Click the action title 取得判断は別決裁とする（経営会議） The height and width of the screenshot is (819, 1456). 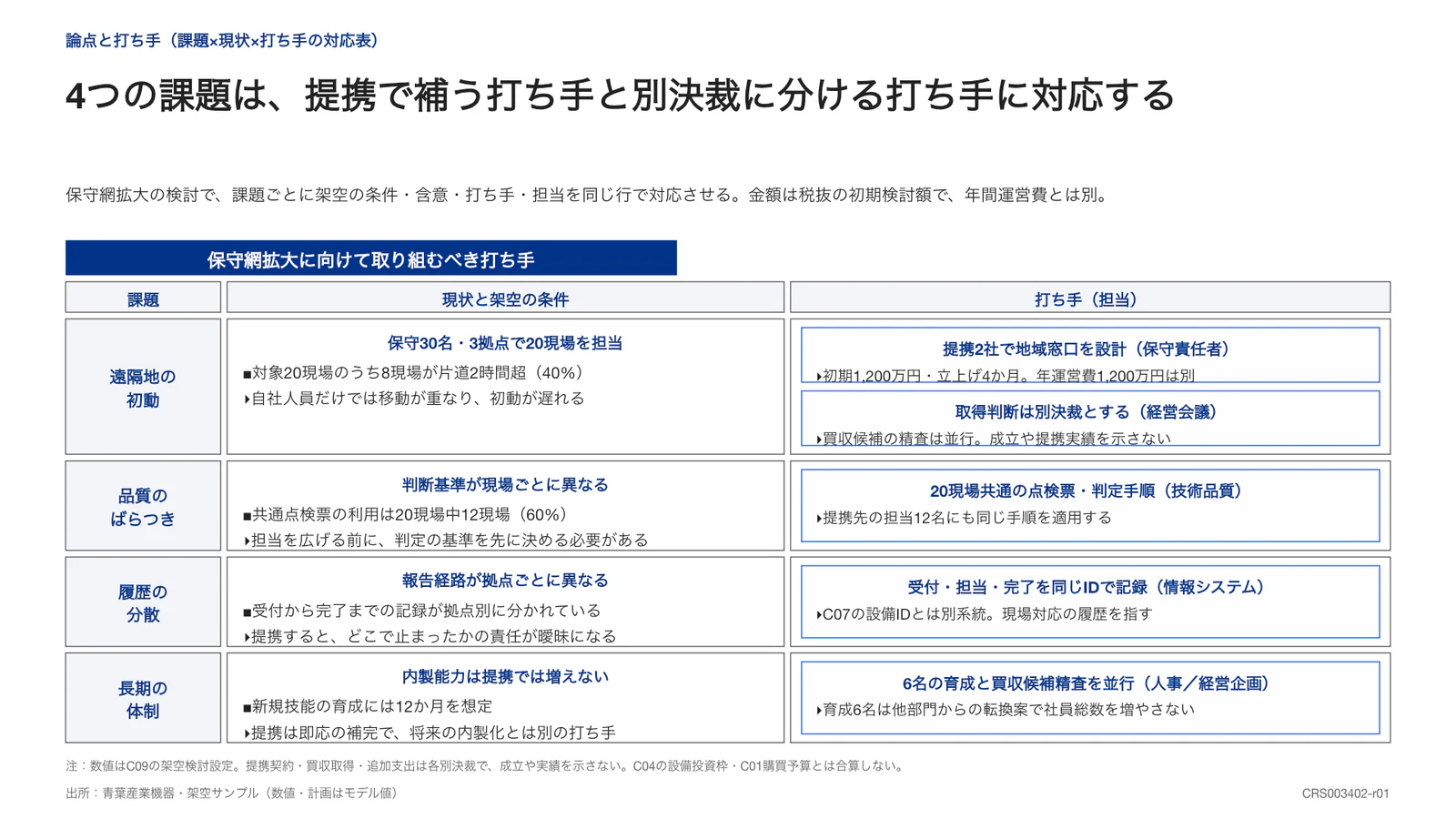(1090, 412)
